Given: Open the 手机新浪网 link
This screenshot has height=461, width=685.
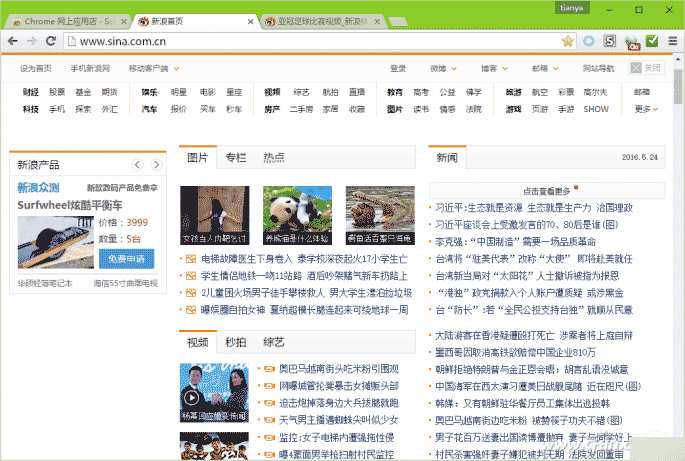Looking at the screenshot, I should 90,69.
